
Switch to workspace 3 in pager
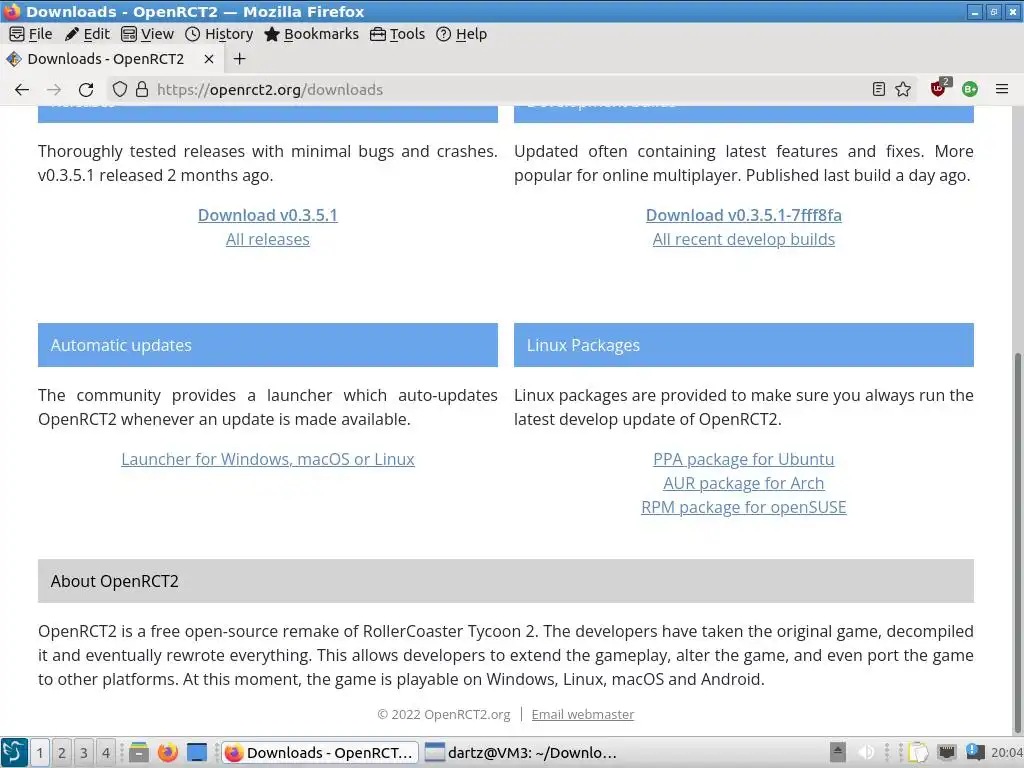[x=84, y=753]
